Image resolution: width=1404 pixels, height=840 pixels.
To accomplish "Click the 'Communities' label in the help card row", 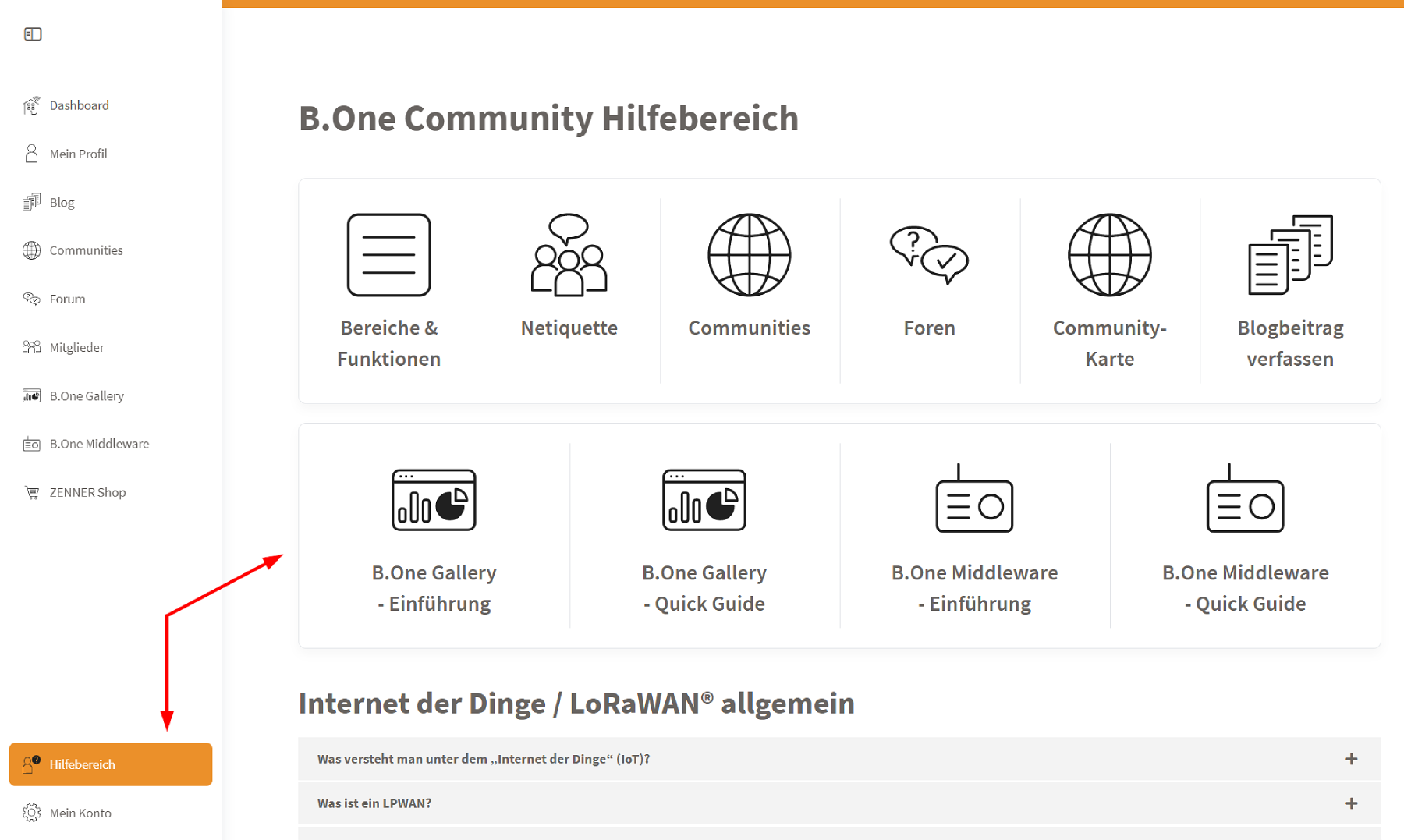I will [749, 328].
